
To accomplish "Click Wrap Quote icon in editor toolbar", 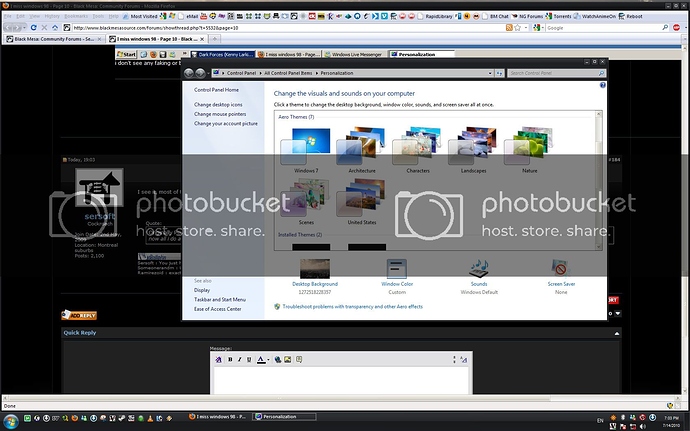I will click(x=299, y=360).
